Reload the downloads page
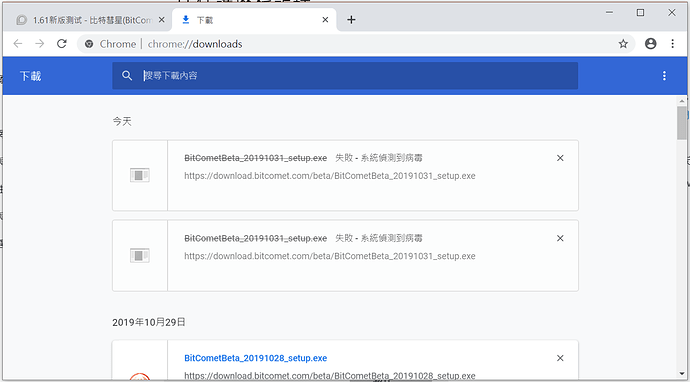The image size is (690, 382). tap(62, 44)
